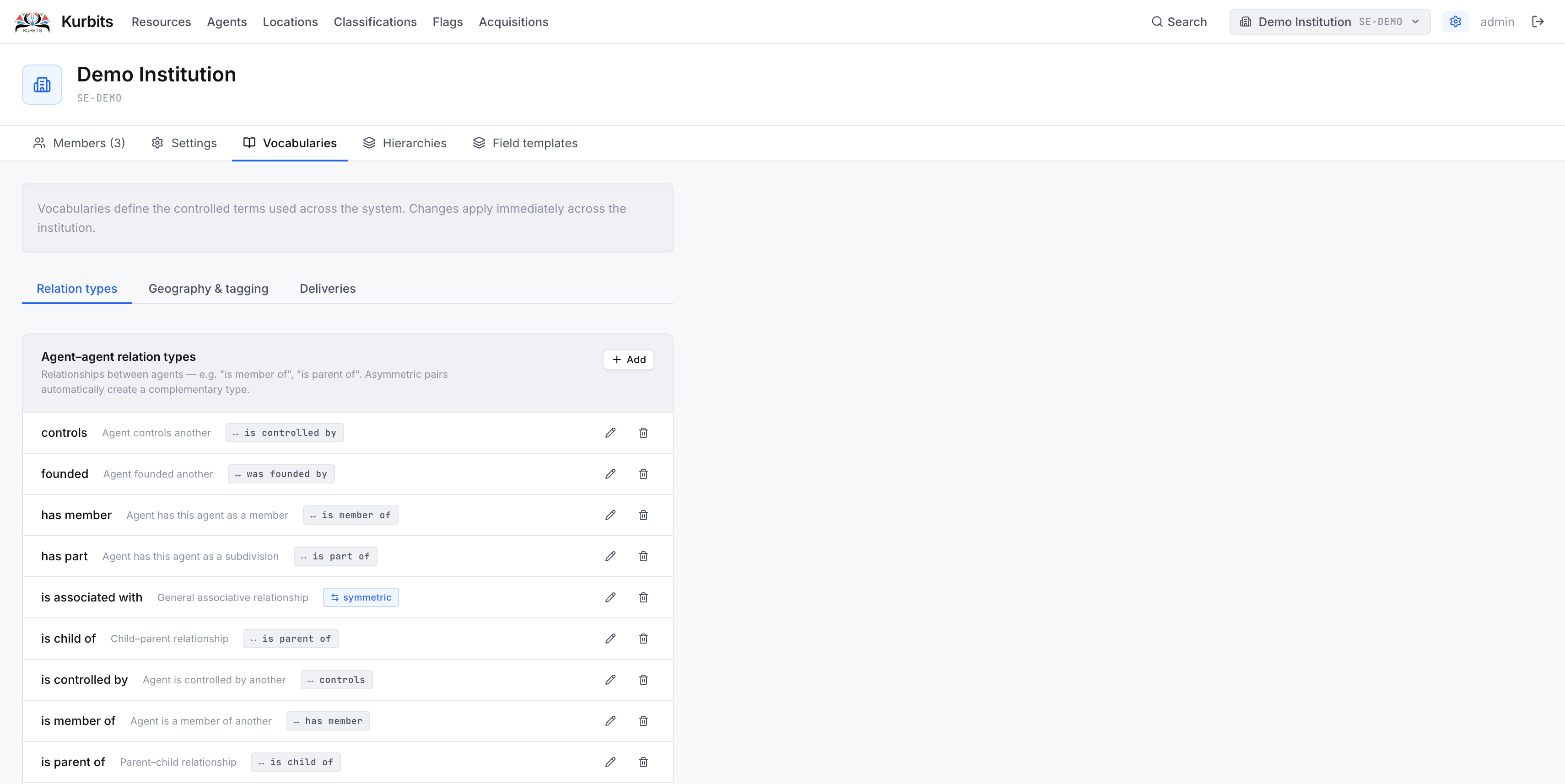Viewport: 1565px width, 784px height.
Task: Select the Geography & tagging sub-tab
Action: [208, 289]
